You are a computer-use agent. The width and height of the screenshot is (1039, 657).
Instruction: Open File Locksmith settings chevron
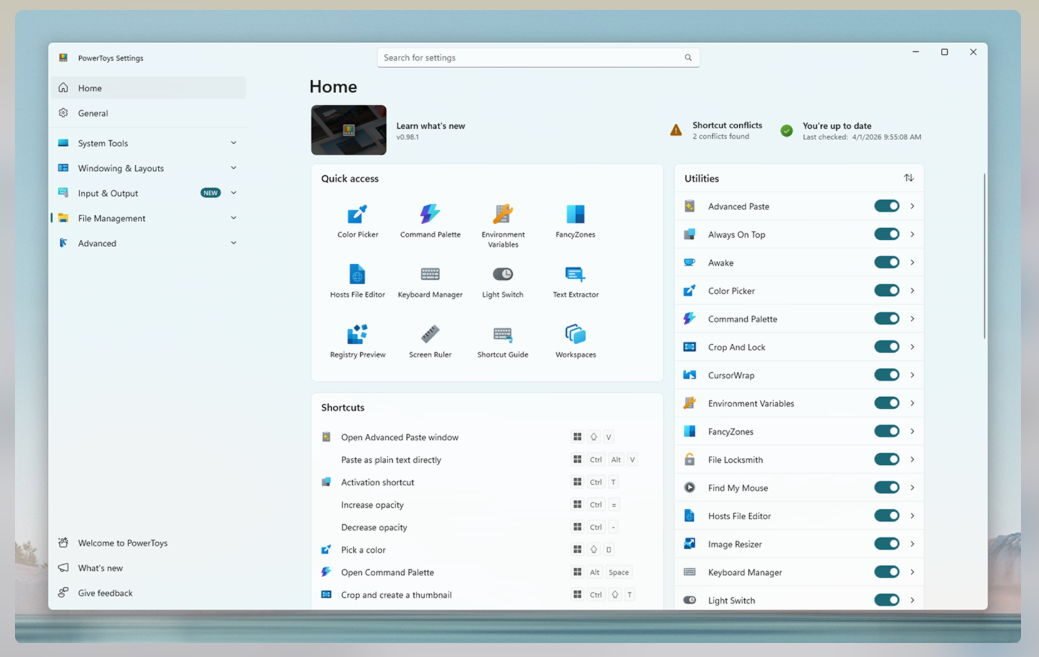click(x=912, y=459)
